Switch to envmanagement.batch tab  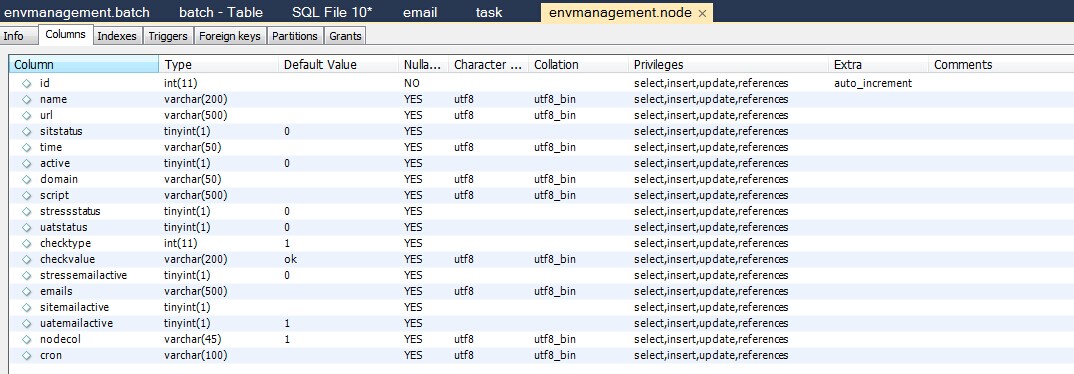click(x=77, y=13)
